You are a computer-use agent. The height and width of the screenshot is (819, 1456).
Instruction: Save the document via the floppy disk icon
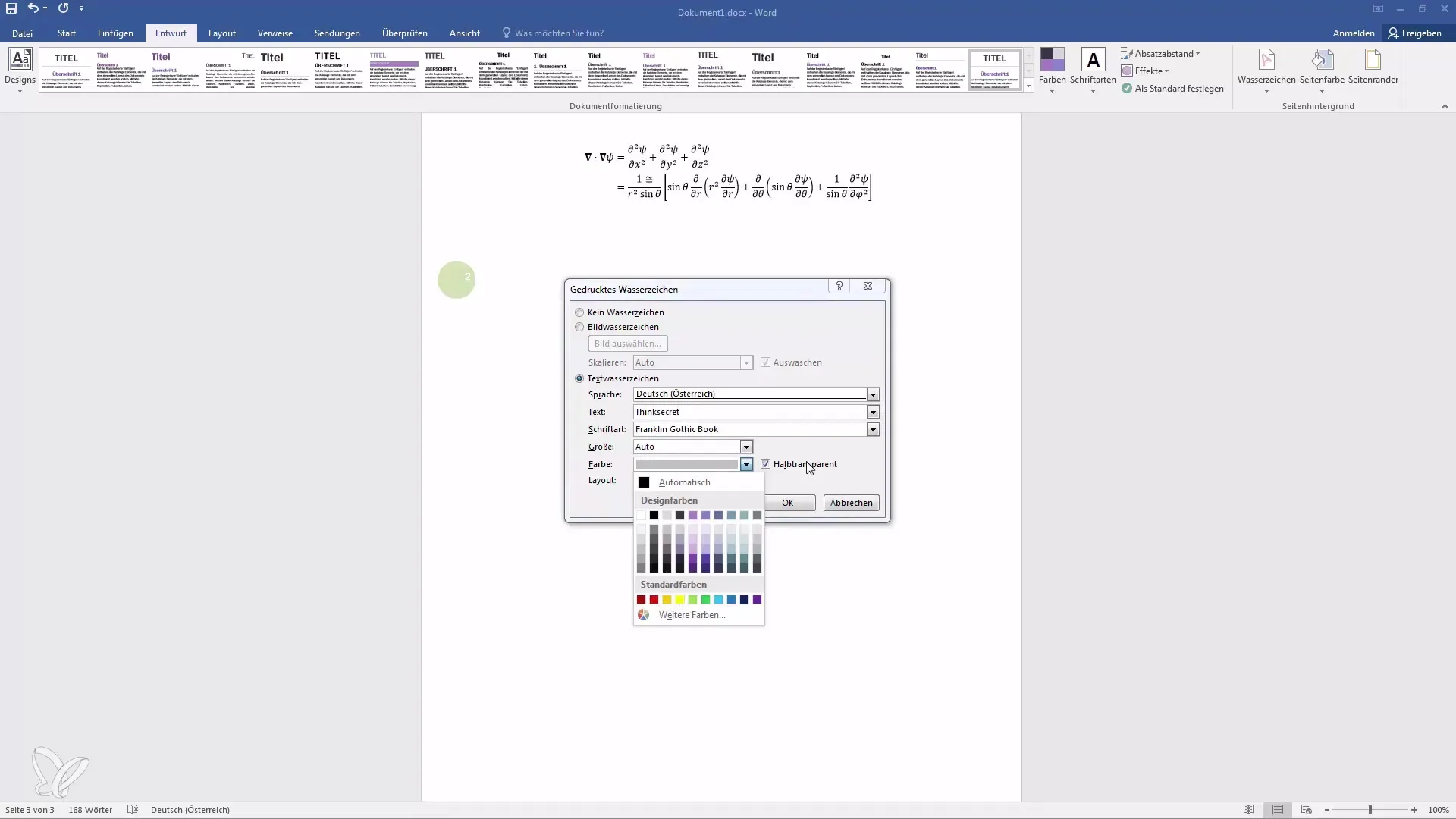pos(11,8)
